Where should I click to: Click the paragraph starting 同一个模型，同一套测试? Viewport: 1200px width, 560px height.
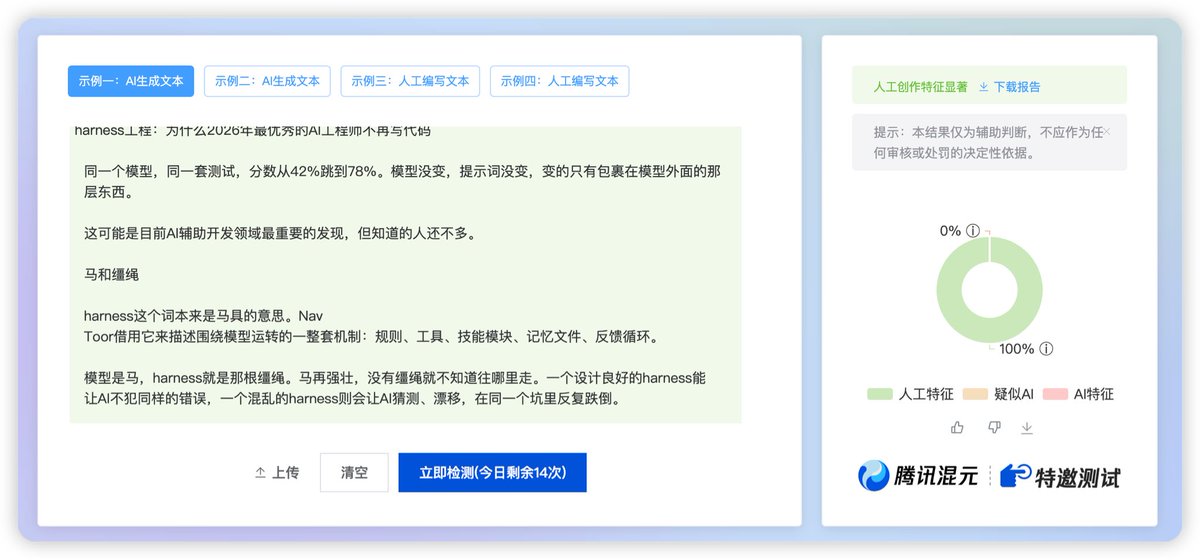pyautogui.click(x=402, y=181)
